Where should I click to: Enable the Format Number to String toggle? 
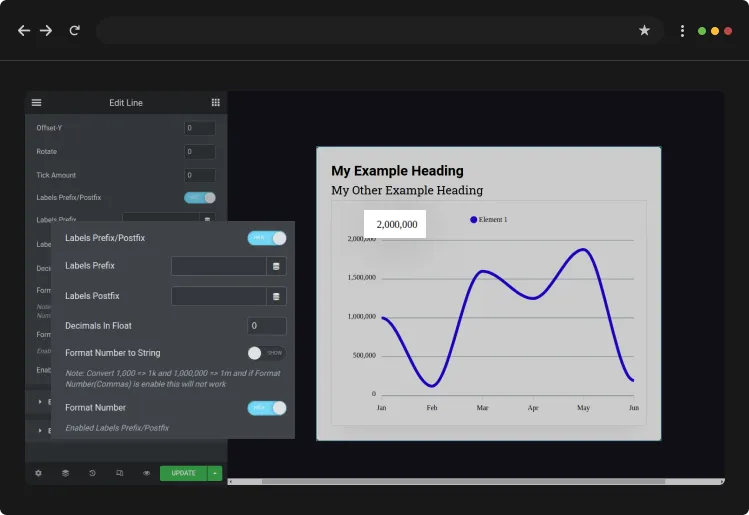pos(267,353)
